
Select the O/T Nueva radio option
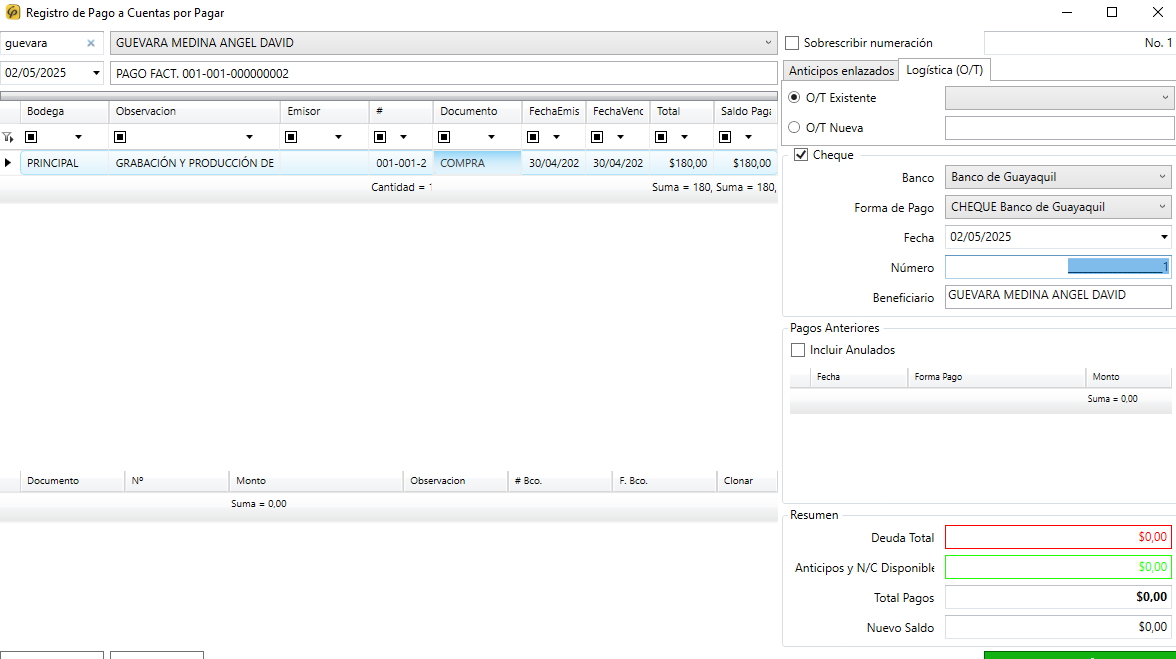point(795,128)
